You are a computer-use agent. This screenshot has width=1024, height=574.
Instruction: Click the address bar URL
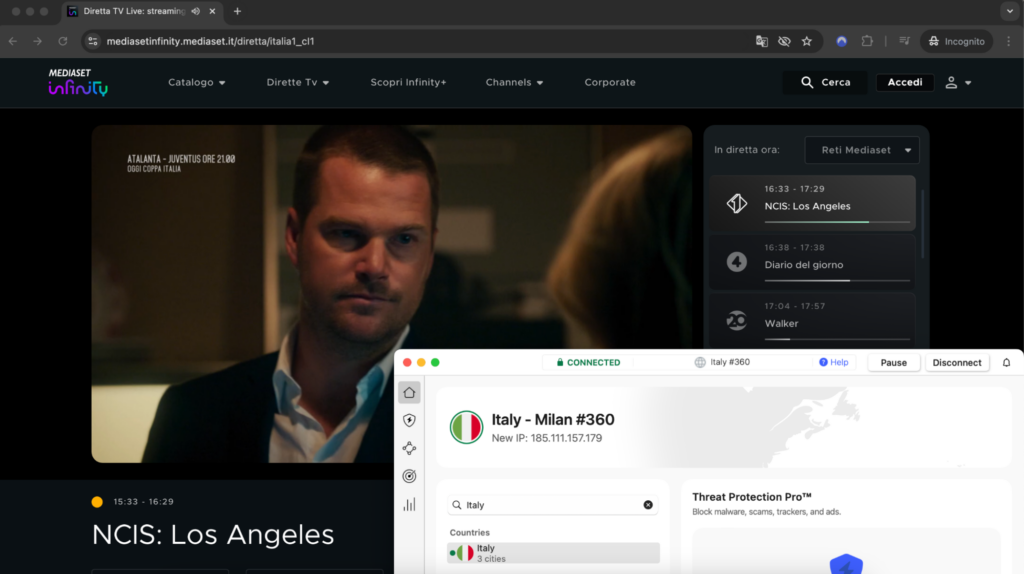click(210, 41)
